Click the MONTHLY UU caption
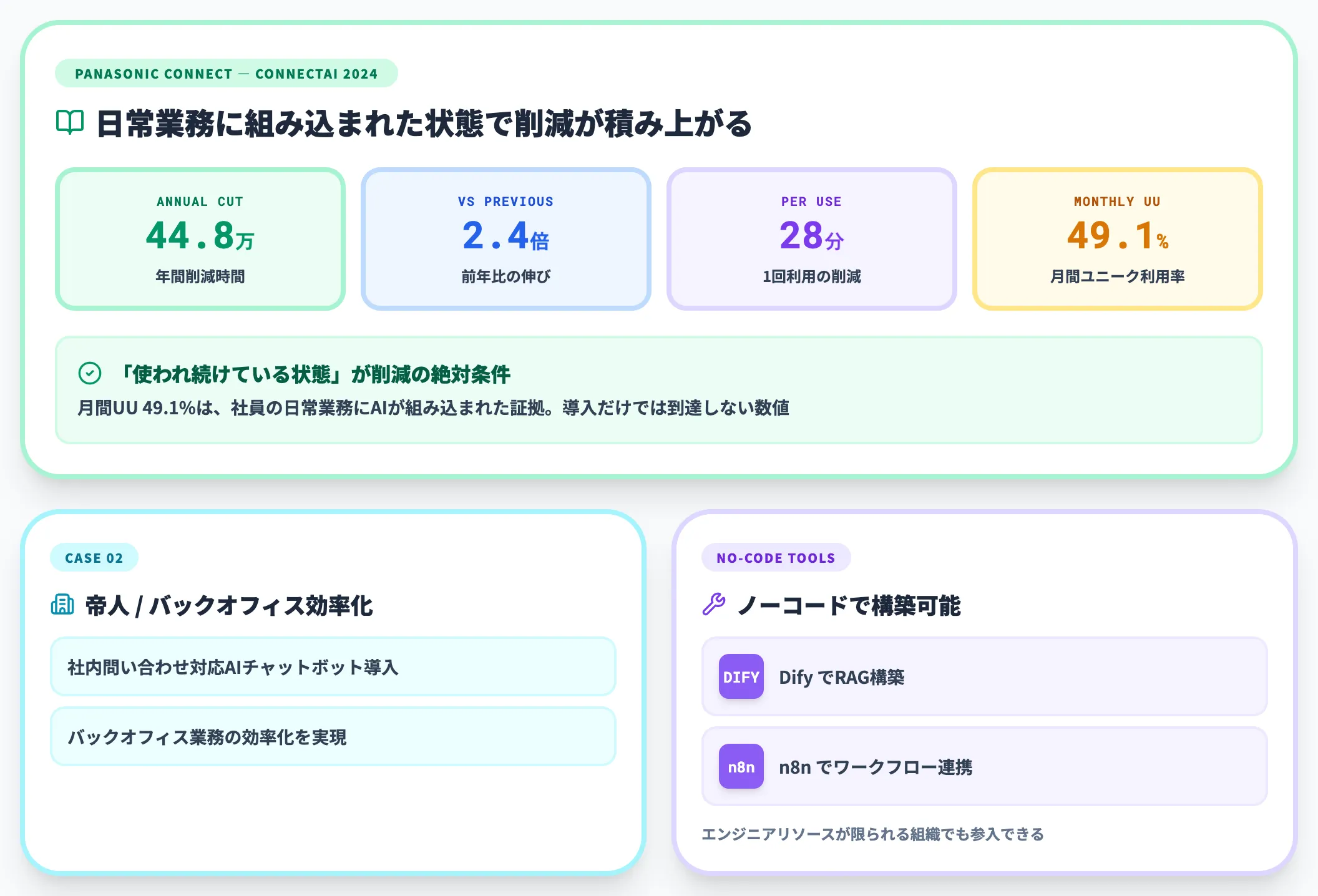This screenshot has width=1318, height=896. coord(1118,202)
